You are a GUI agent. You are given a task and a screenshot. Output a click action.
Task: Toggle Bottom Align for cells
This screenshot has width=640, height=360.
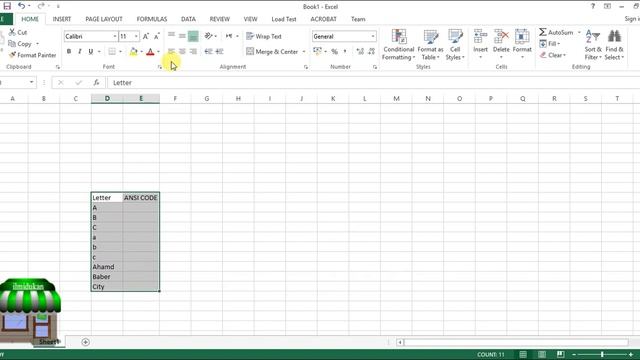[193, 36]
